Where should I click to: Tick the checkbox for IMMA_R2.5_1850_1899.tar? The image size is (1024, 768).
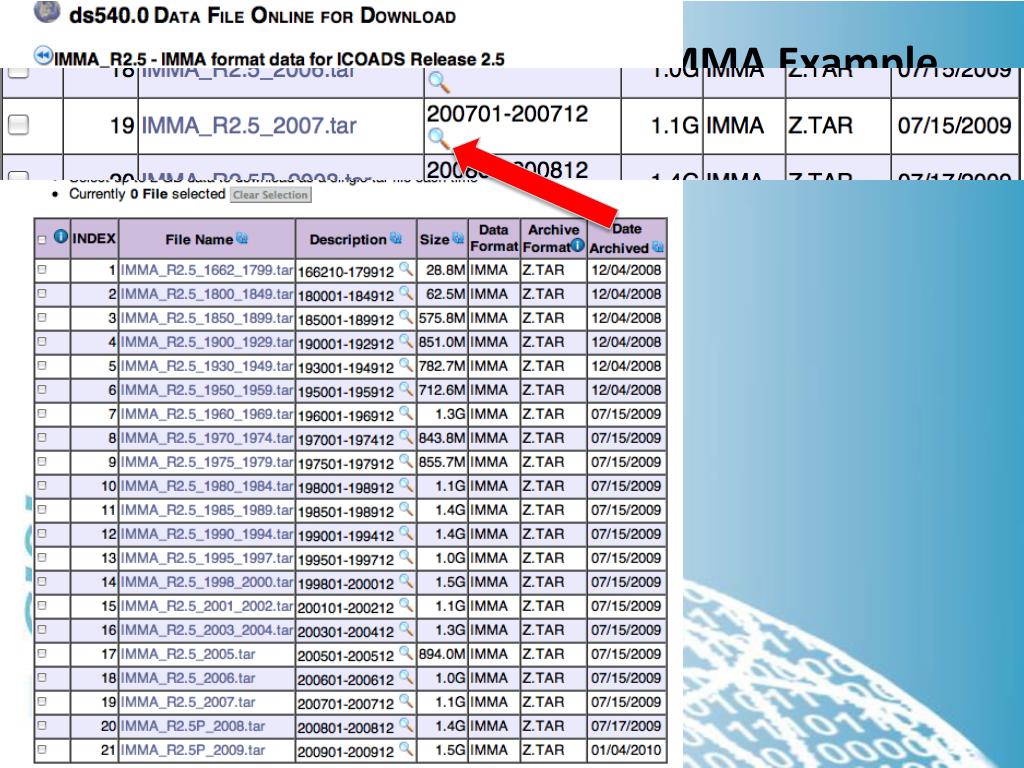coord(42,317)
